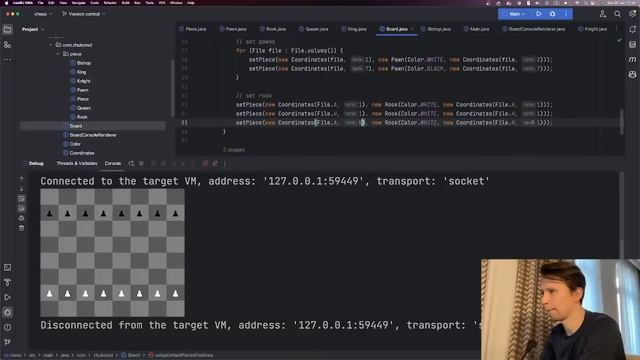Switch to Rook.java tab
The image size is (640, 360).
point(273,29)
